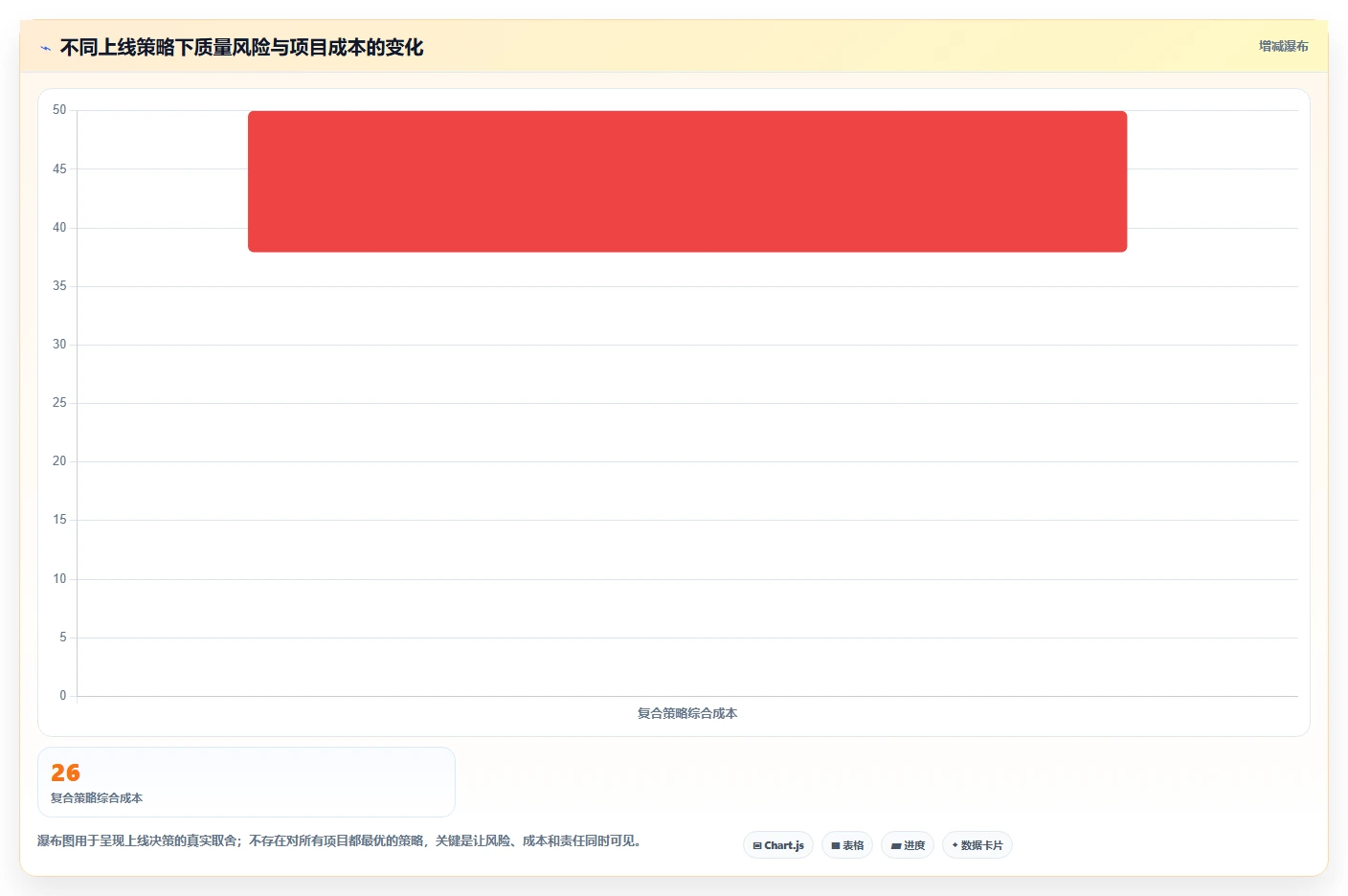
Task: Select the 表格 chip
Action: tap(847, 845)
